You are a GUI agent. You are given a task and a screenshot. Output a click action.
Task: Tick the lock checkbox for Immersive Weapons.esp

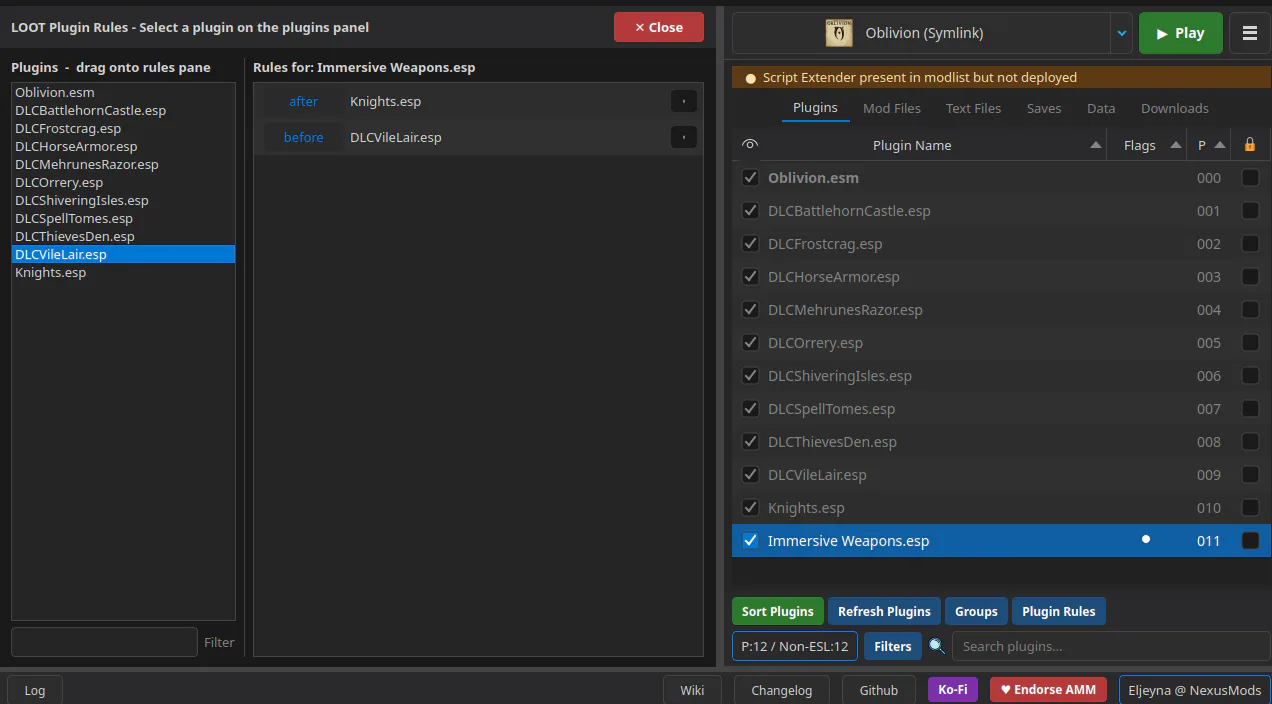tap(1250, 541)
